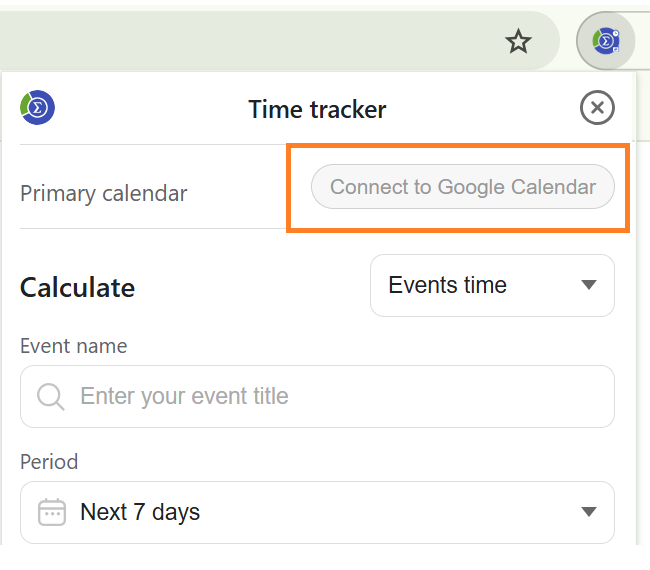Click the Time tracker title text
Viewport: 650px width, 570px height.
click(x=317, y=108)
